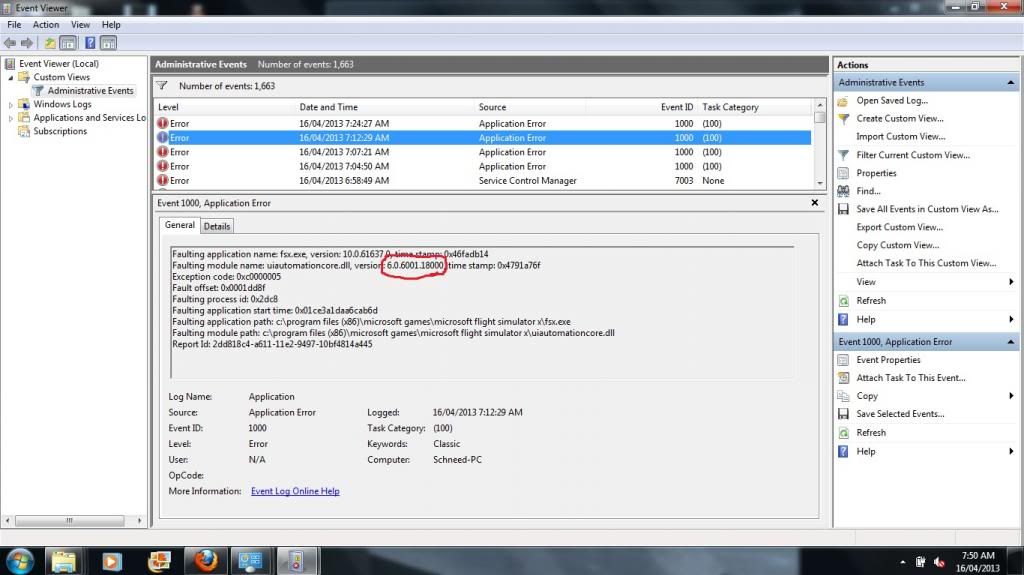Open the Event Log Online Help link

[294, 491]
